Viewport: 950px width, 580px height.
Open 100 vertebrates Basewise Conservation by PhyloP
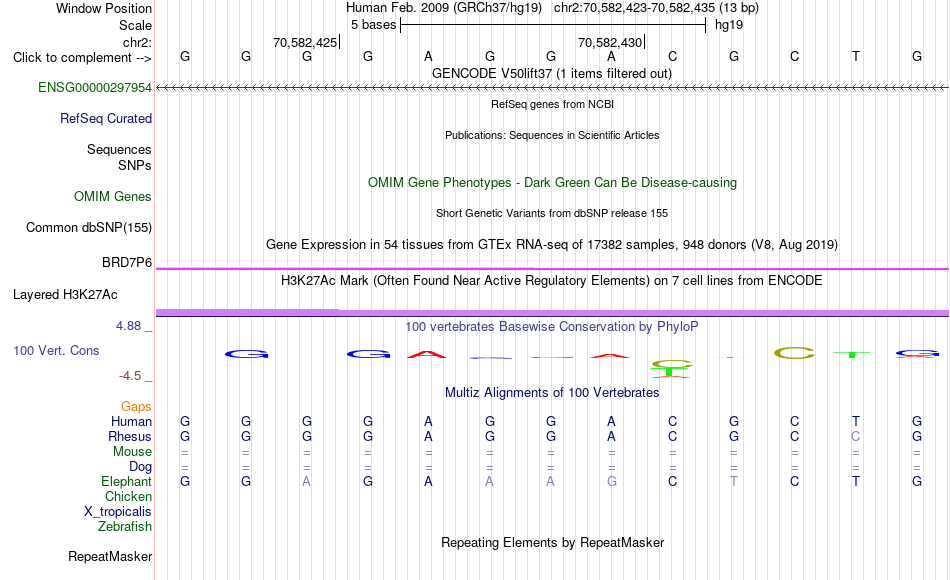[x=552, y=327]
